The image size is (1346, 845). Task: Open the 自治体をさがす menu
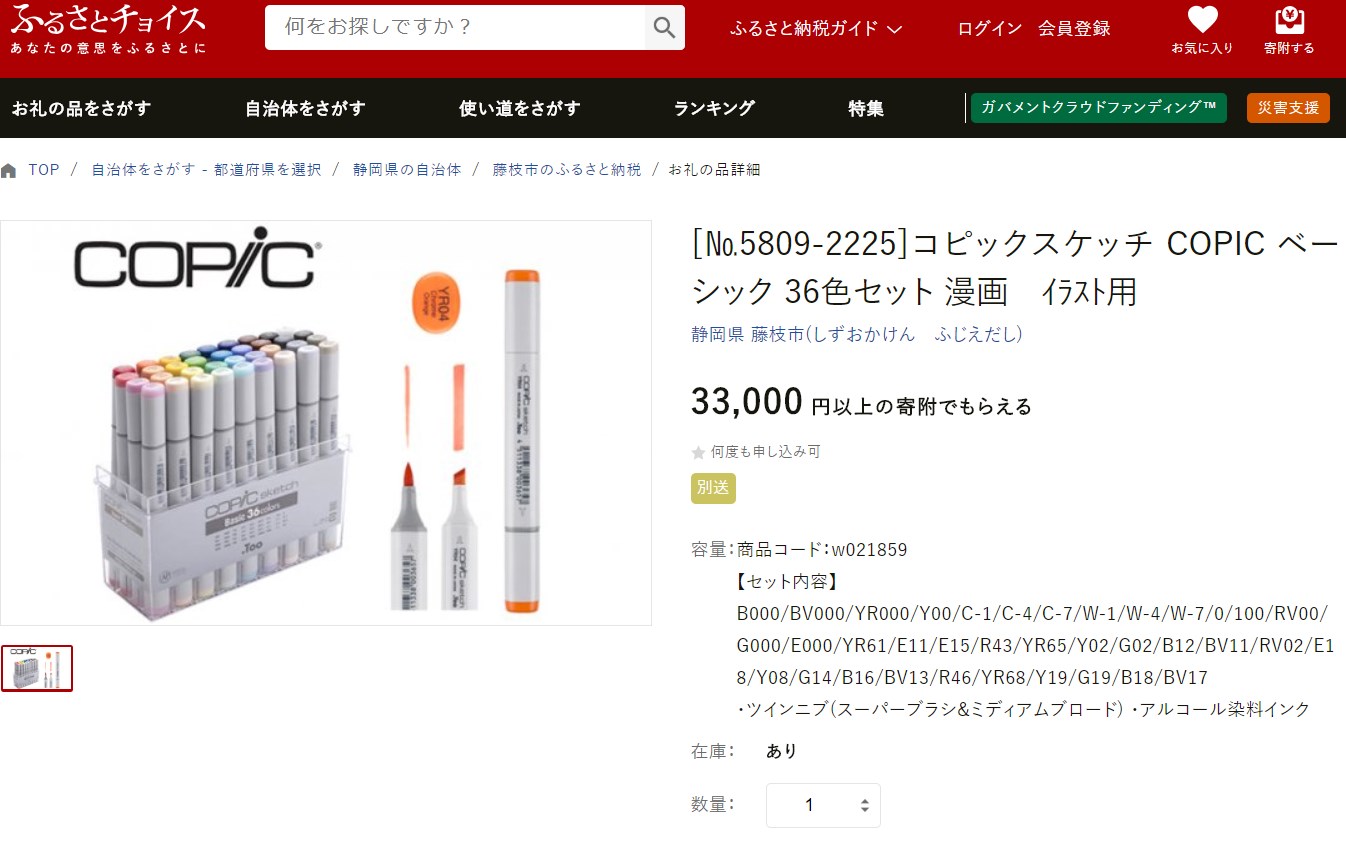point(305,108)
